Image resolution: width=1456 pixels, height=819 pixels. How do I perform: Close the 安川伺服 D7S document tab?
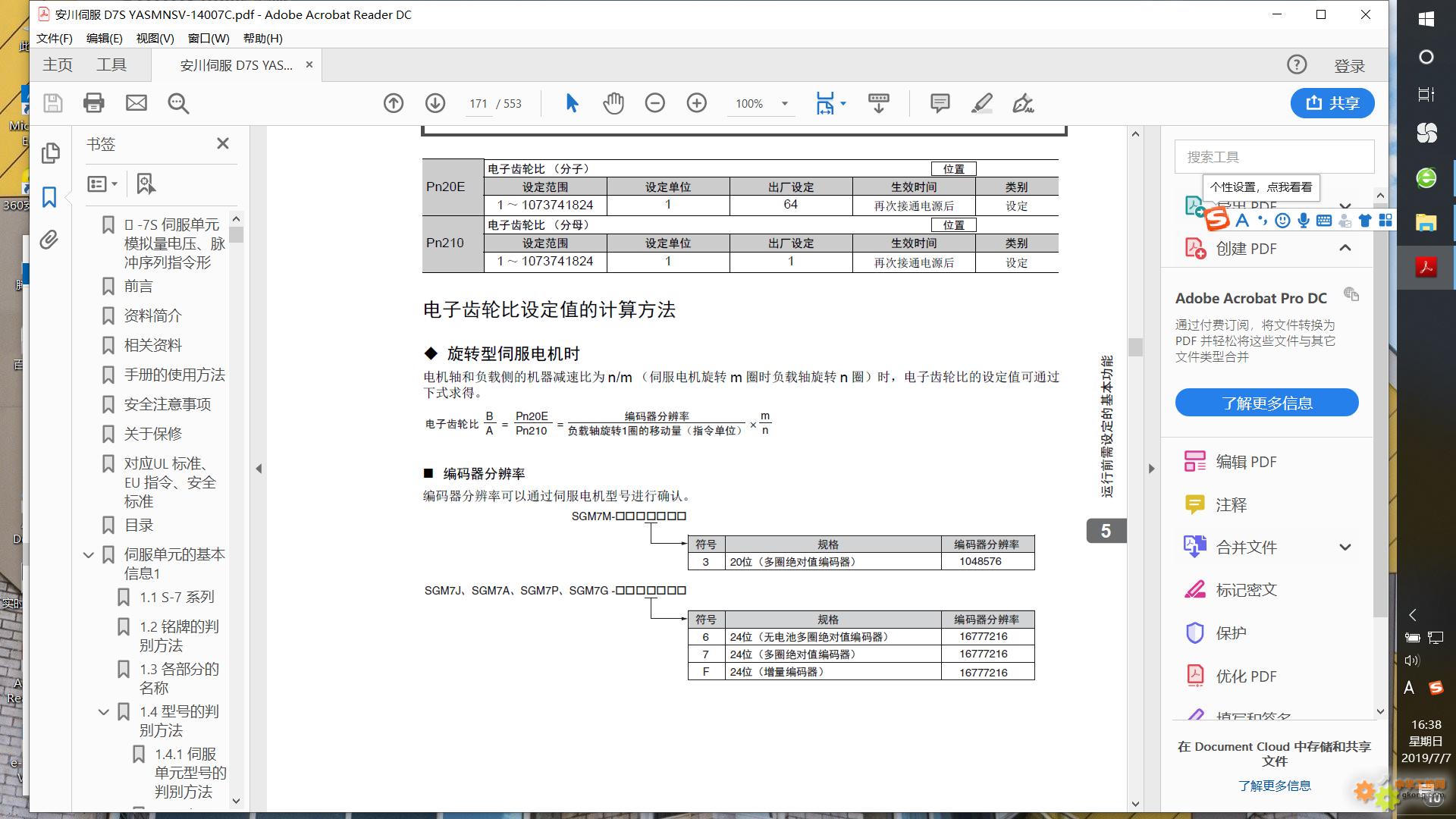click(309, 65)
